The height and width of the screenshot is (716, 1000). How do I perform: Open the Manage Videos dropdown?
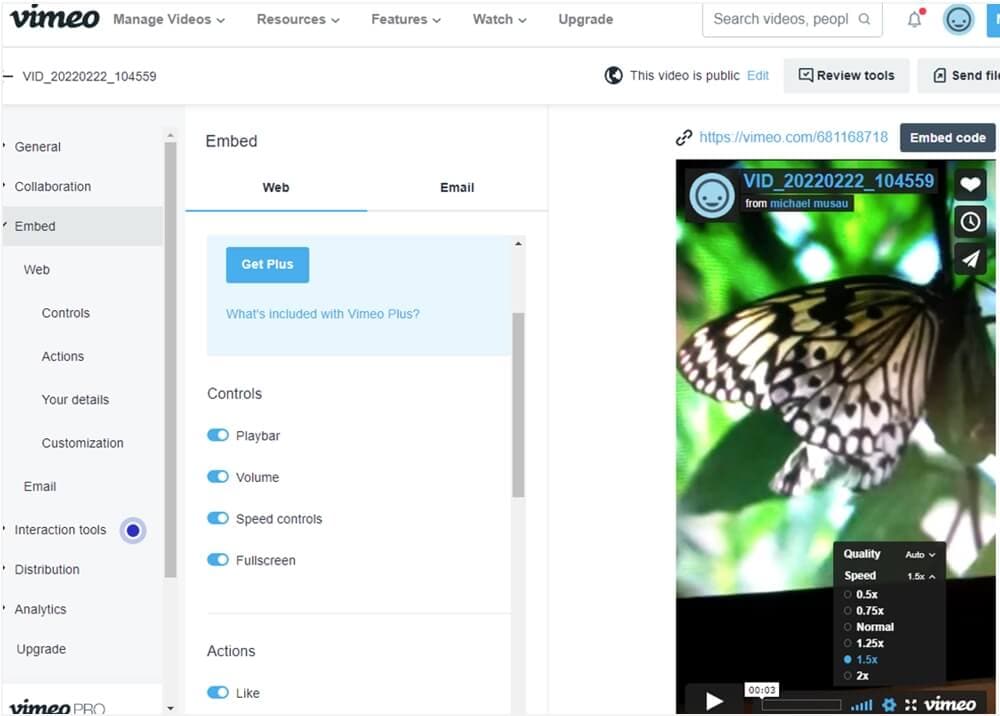[x=169, y=20]
